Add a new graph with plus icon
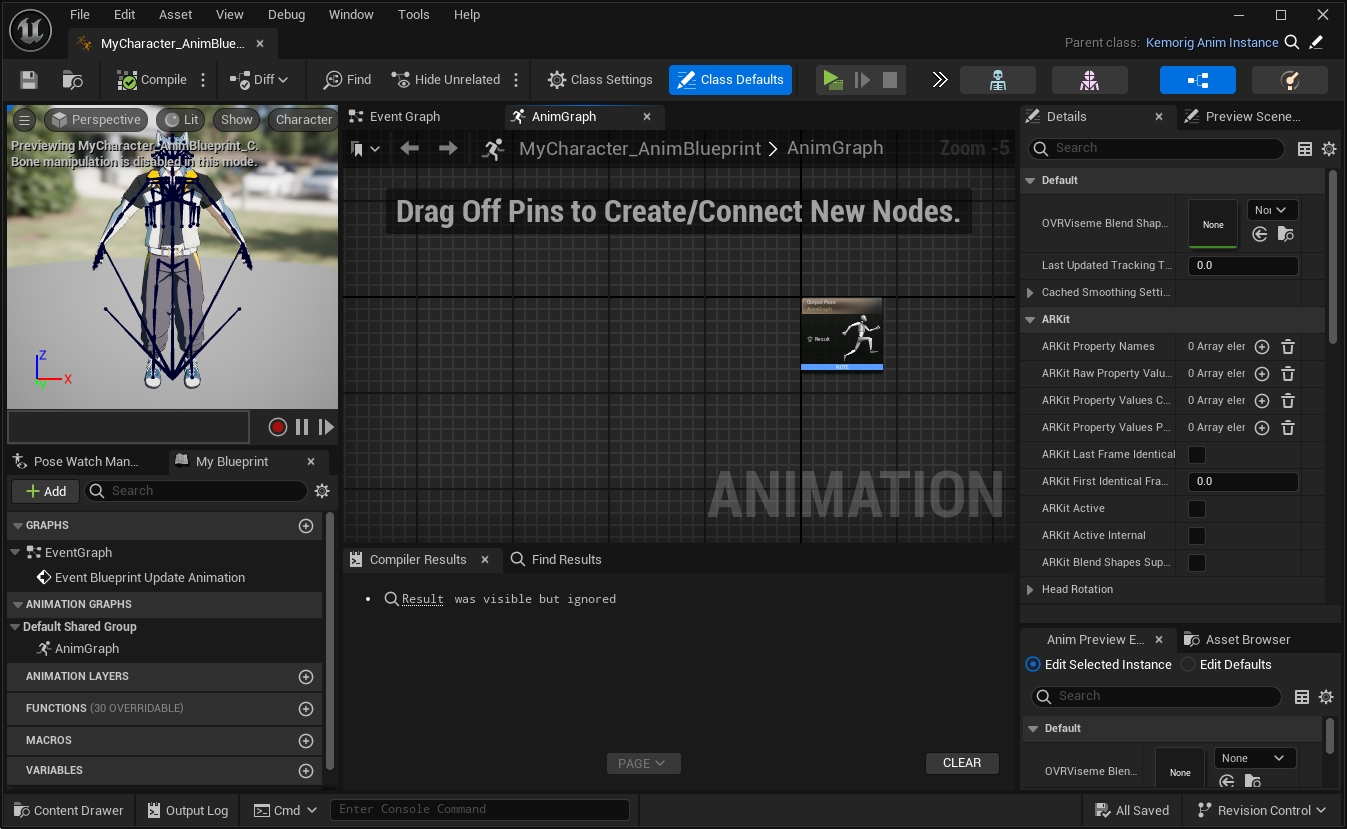The height and width of the screenshot is (829, 1347). click(x=306, y=525)
